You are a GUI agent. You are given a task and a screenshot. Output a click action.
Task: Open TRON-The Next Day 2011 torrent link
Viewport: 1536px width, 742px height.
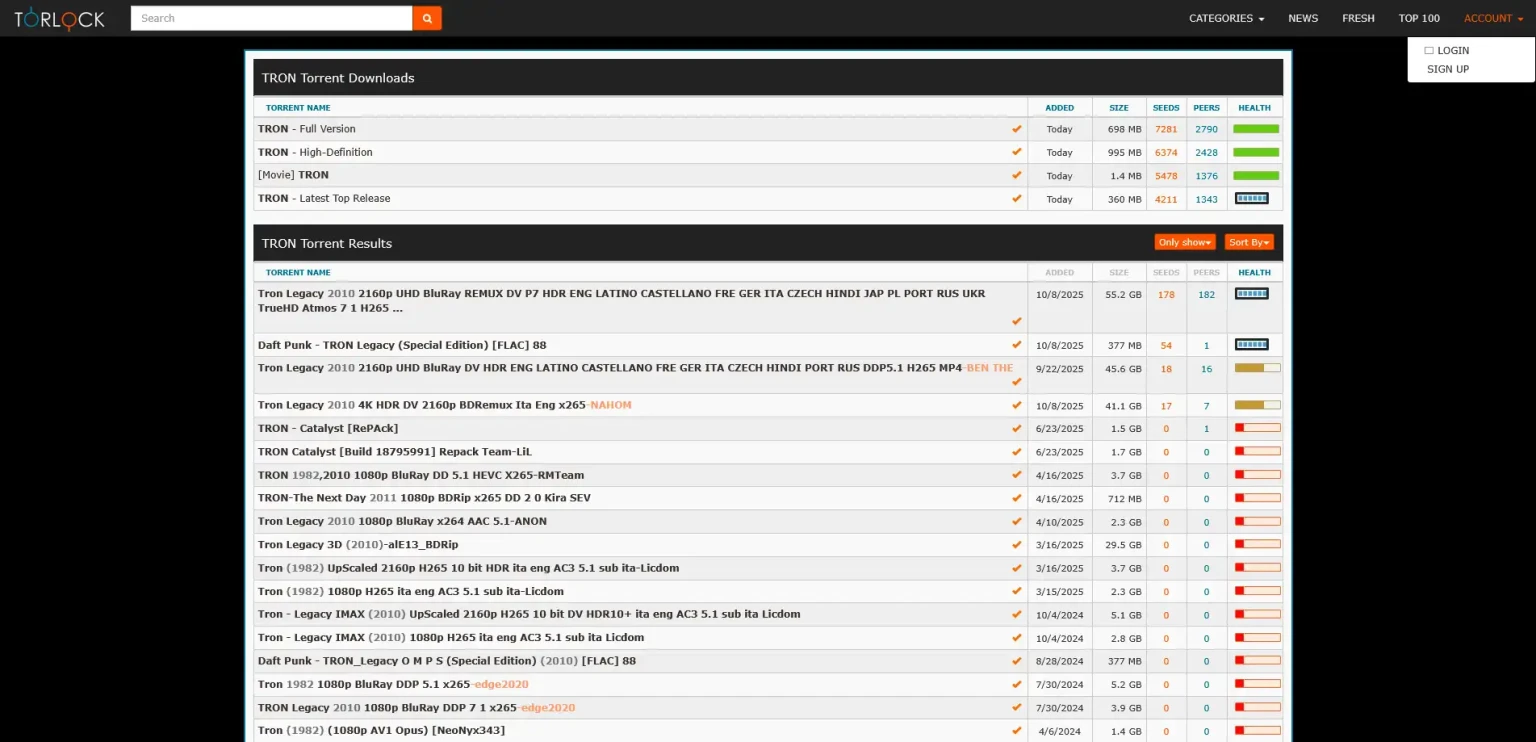click(424, 498)
